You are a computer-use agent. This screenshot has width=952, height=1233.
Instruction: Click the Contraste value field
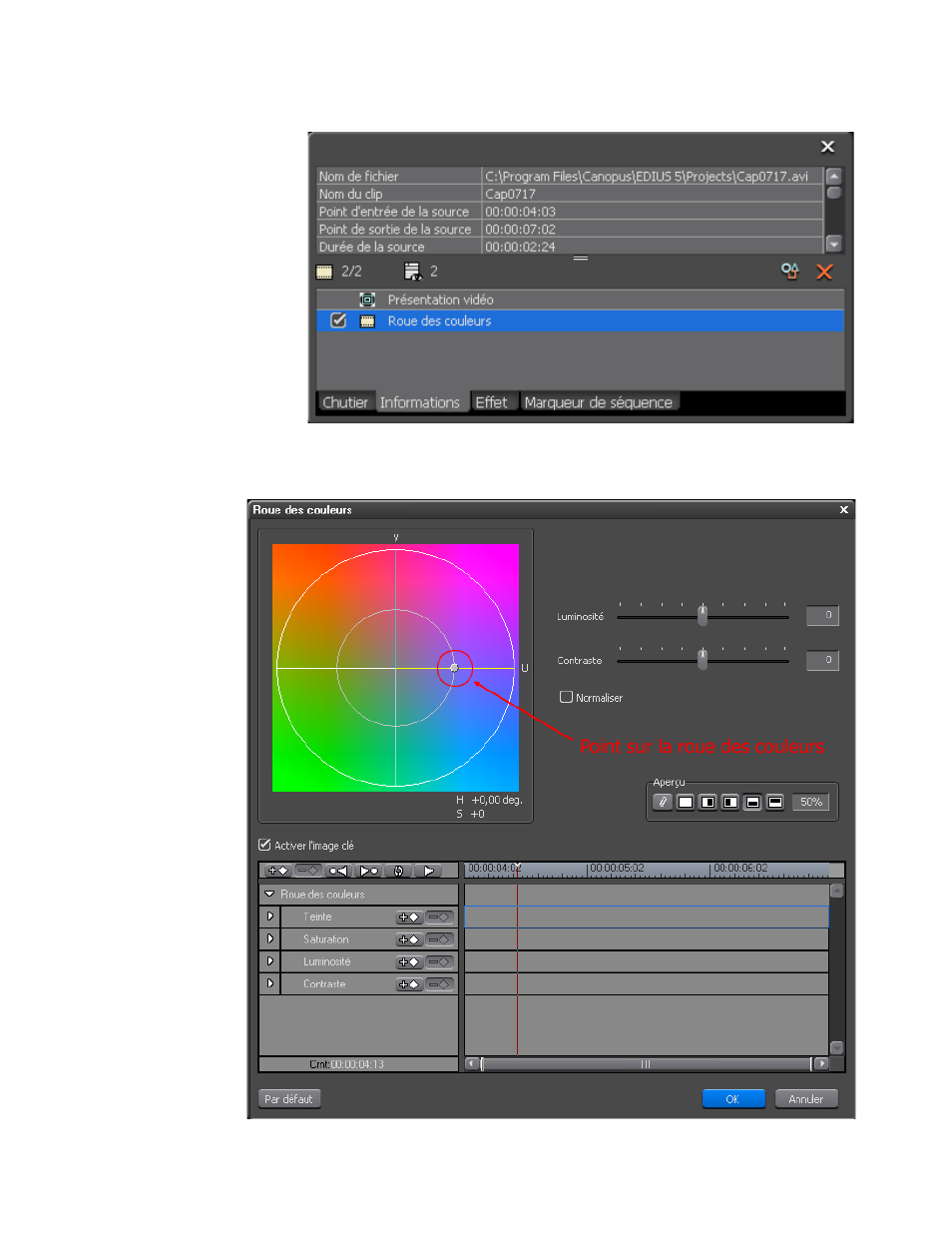[822, 660]
